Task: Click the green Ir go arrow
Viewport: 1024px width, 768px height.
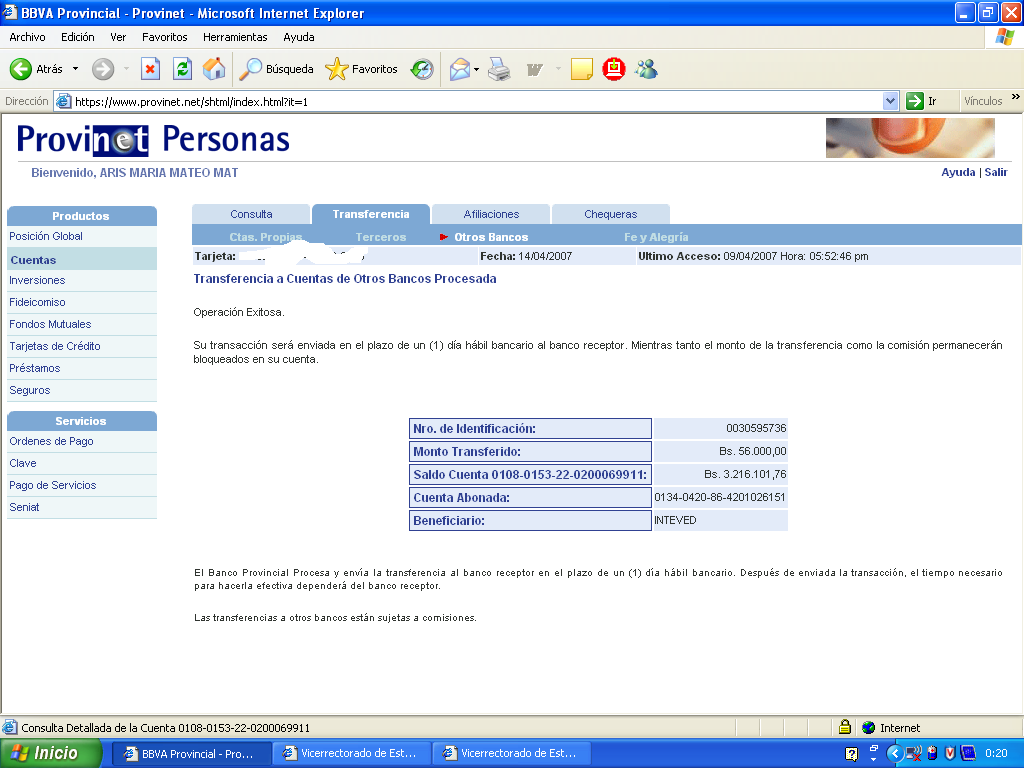Action: [x=914, y=101]
